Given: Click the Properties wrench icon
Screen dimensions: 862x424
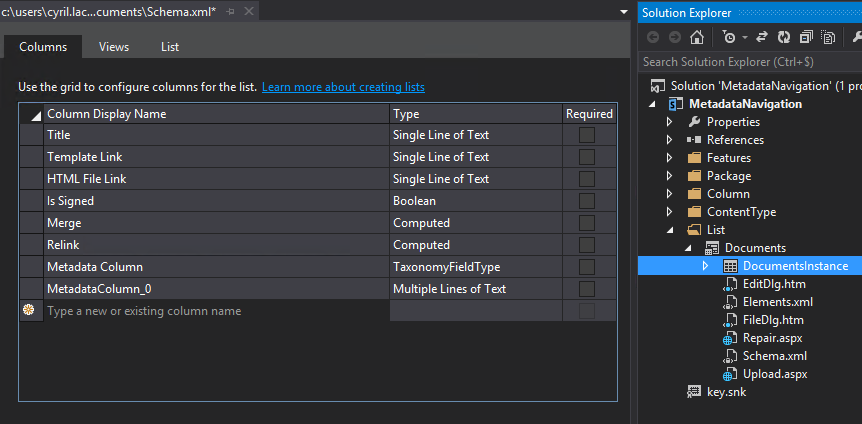Looking at the screenshot, I should coord(857,37).
